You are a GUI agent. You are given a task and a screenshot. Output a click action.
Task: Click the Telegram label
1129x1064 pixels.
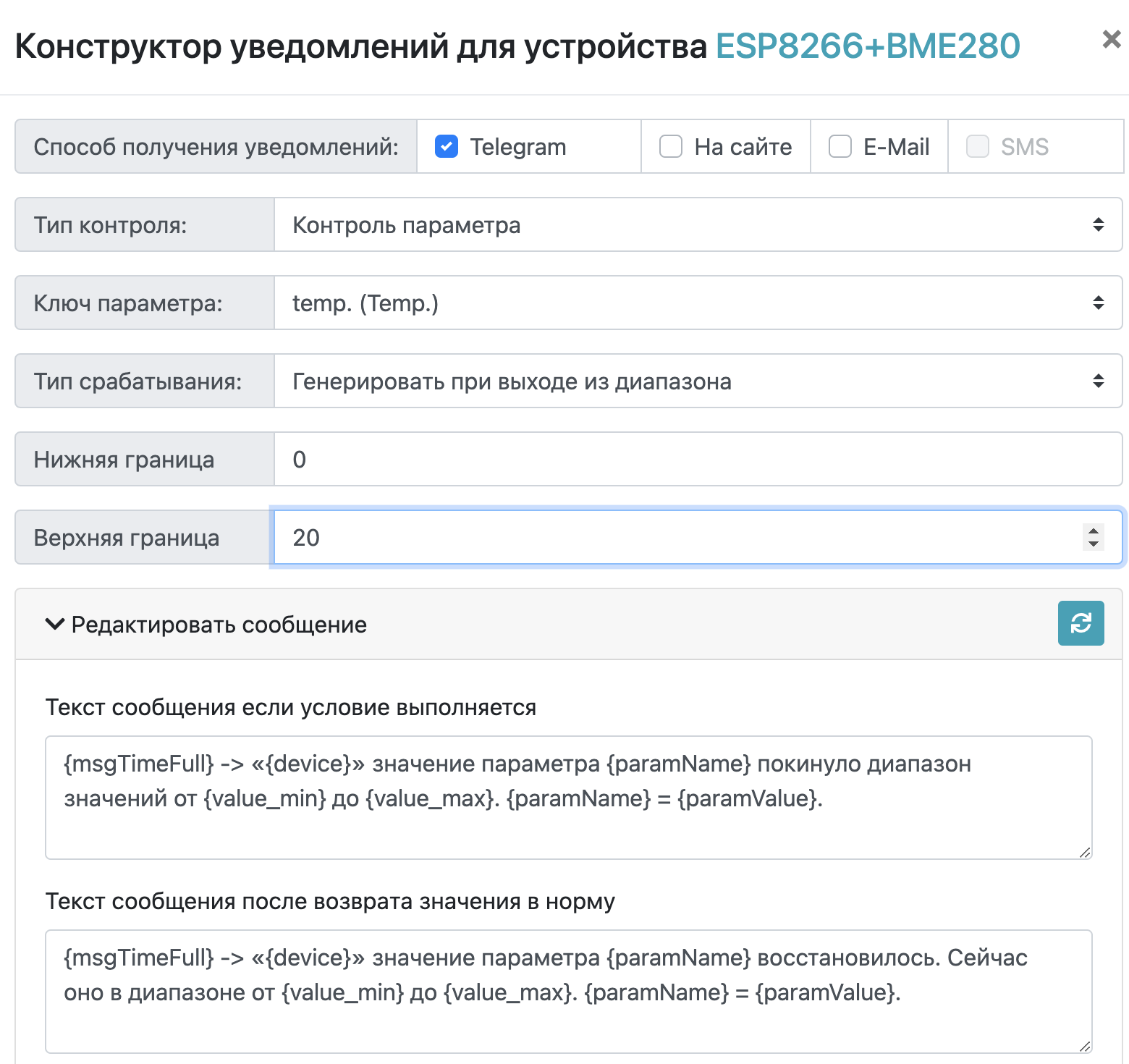coord(518,147)
